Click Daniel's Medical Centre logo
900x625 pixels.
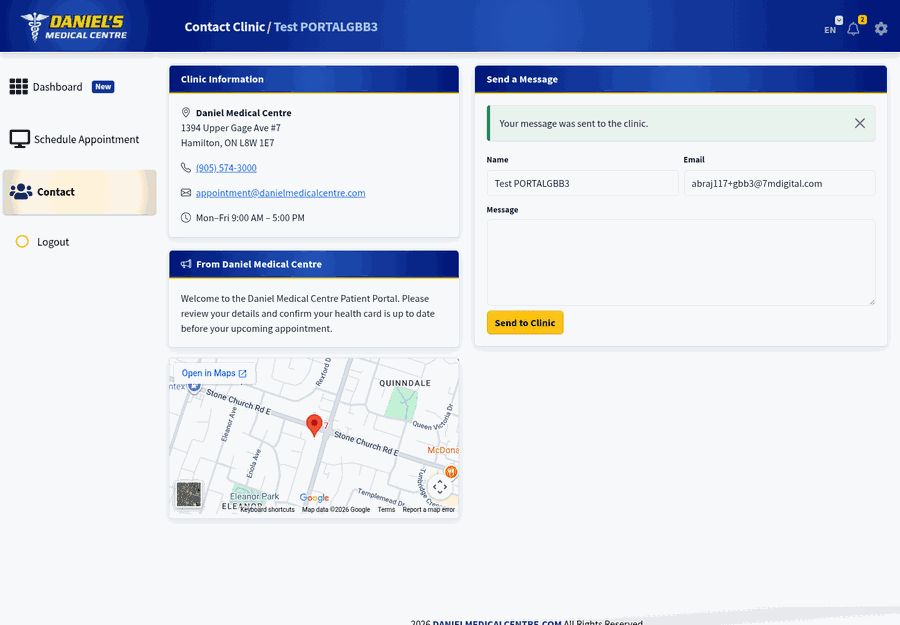pyautogui.click(x=74, y=27)
